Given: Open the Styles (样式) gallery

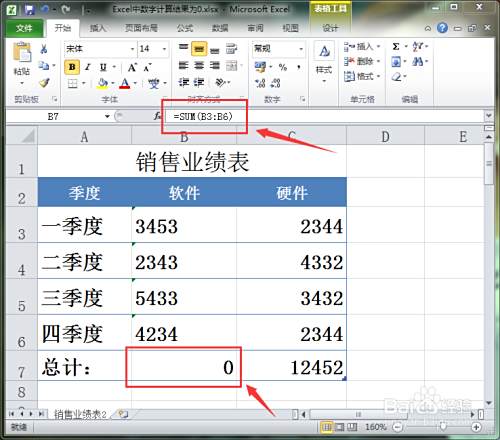Looking at the screenshot, I should 324,61.
